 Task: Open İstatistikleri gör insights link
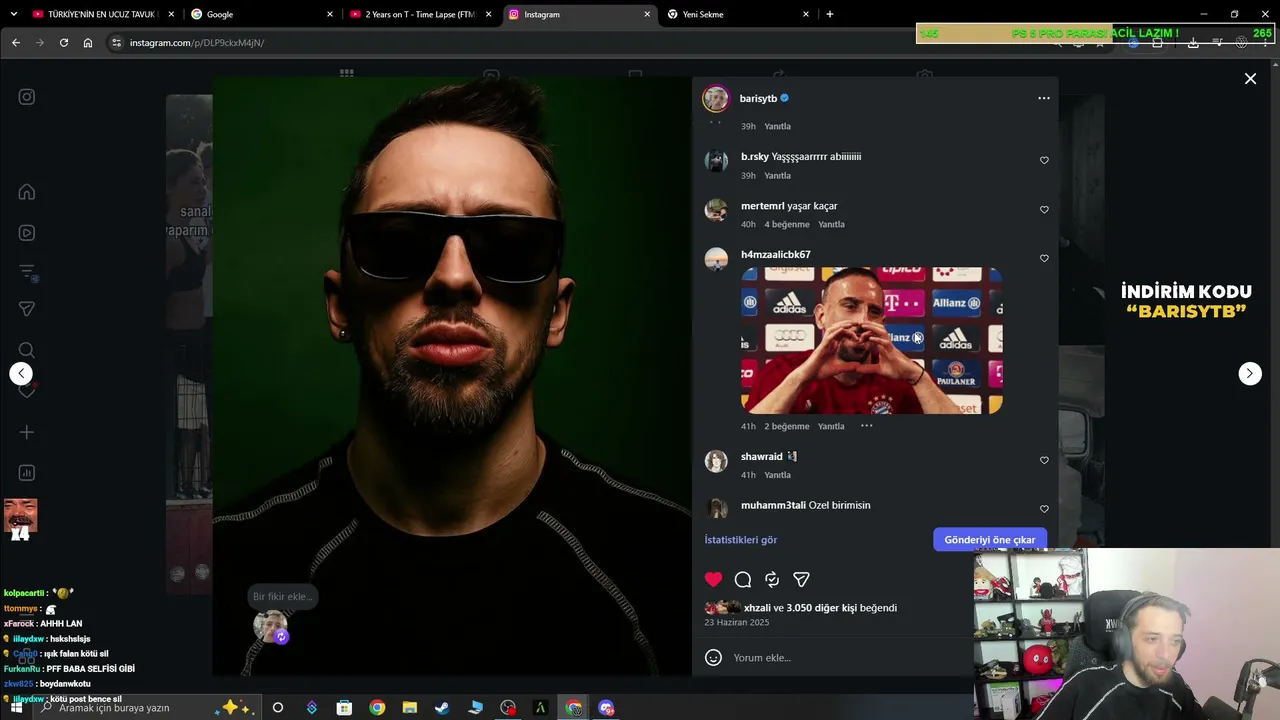pos(740,540)
